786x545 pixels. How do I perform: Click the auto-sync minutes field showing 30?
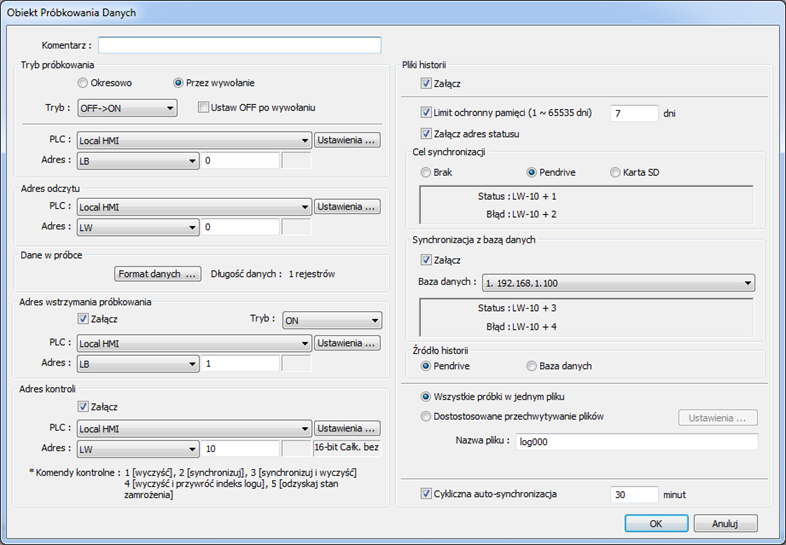pyautogui.click(x=634, y=494)
